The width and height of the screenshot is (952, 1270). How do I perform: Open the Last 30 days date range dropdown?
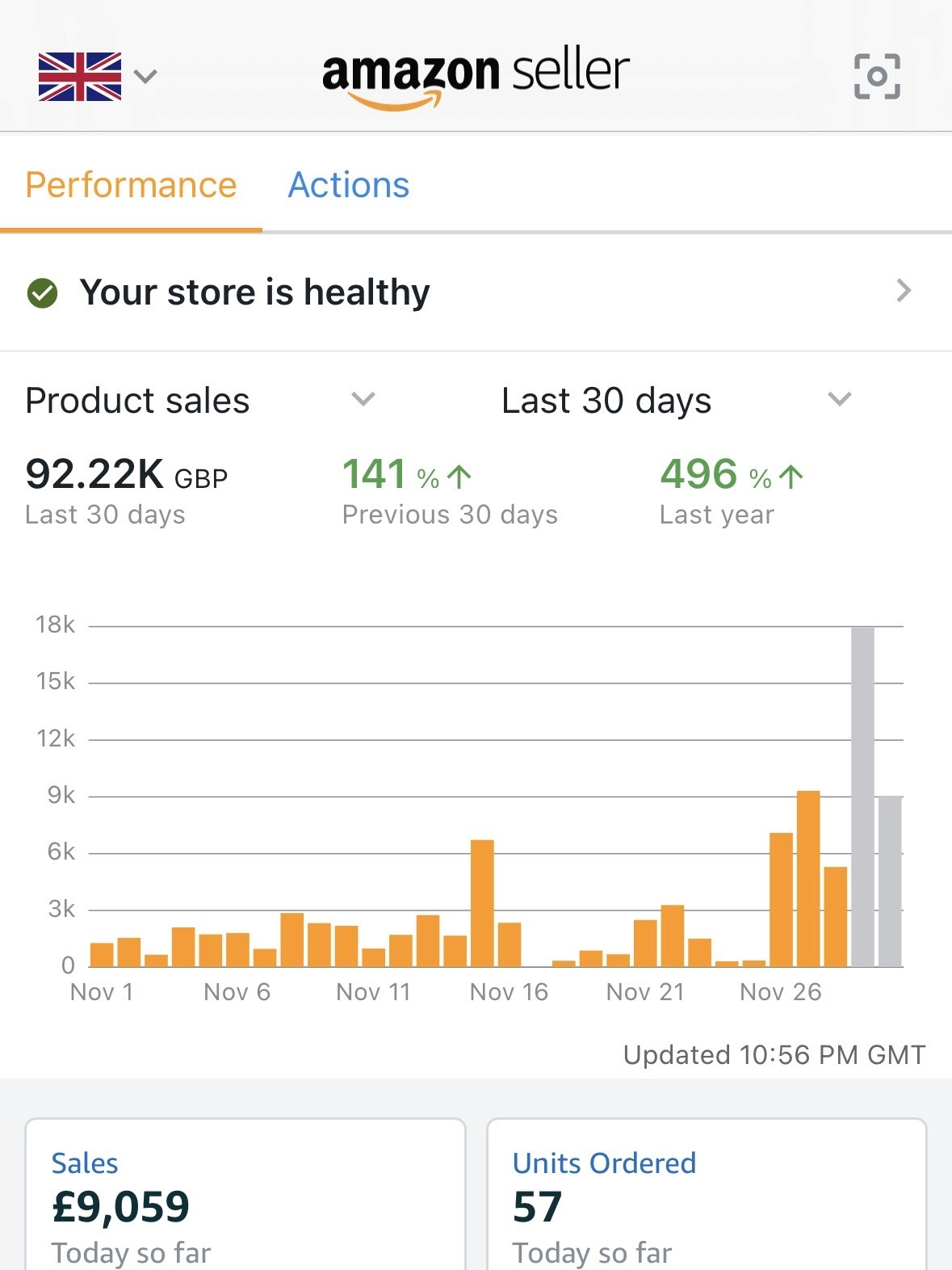point(839,399)
